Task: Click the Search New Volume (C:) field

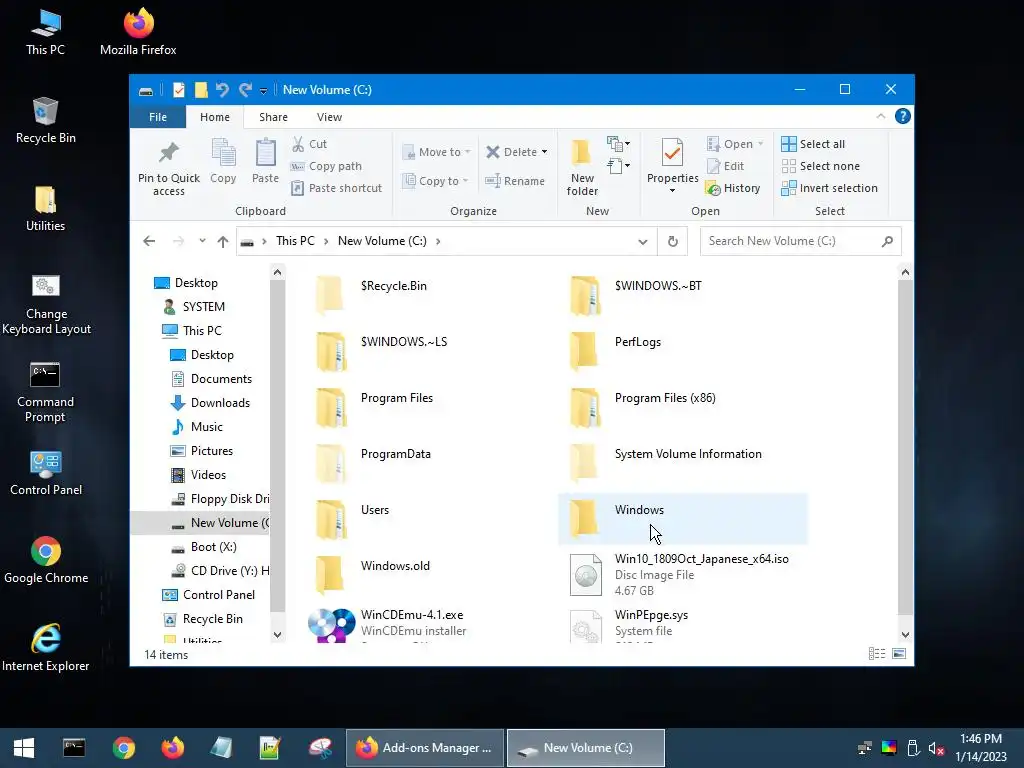Action: tap(801, 241)
